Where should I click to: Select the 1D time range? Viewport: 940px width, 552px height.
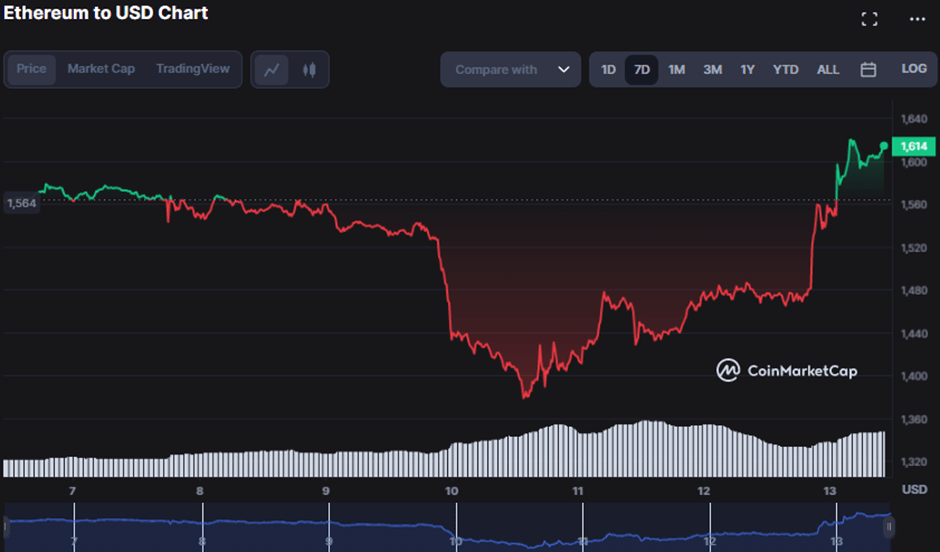pos(608,70)
